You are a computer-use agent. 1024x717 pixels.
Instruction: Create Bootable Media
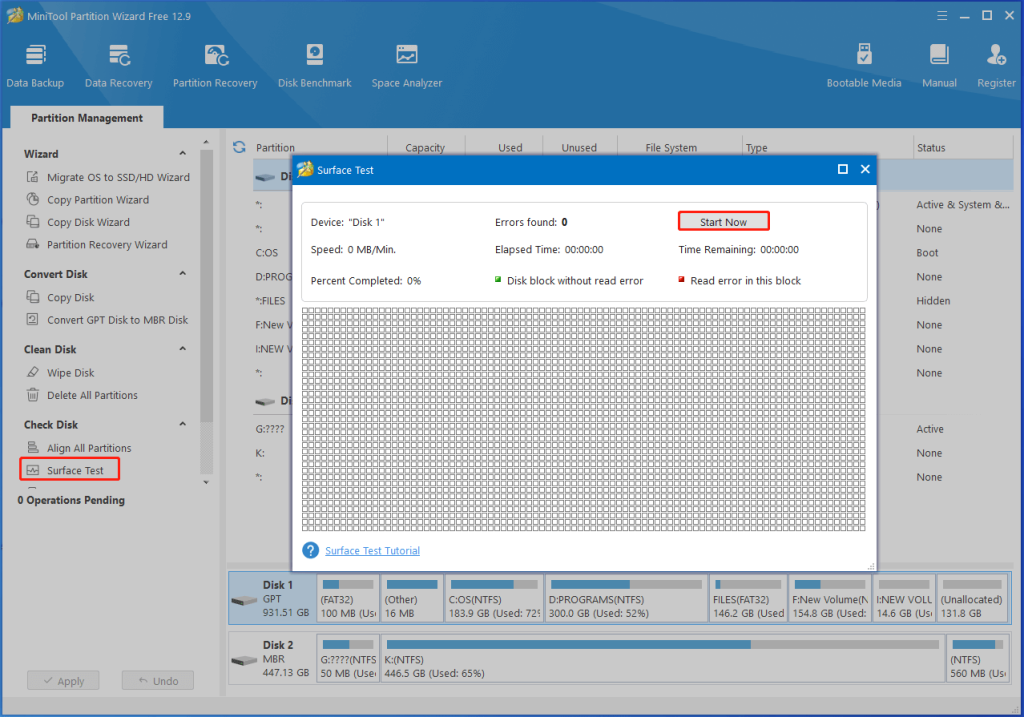(863, 65)
